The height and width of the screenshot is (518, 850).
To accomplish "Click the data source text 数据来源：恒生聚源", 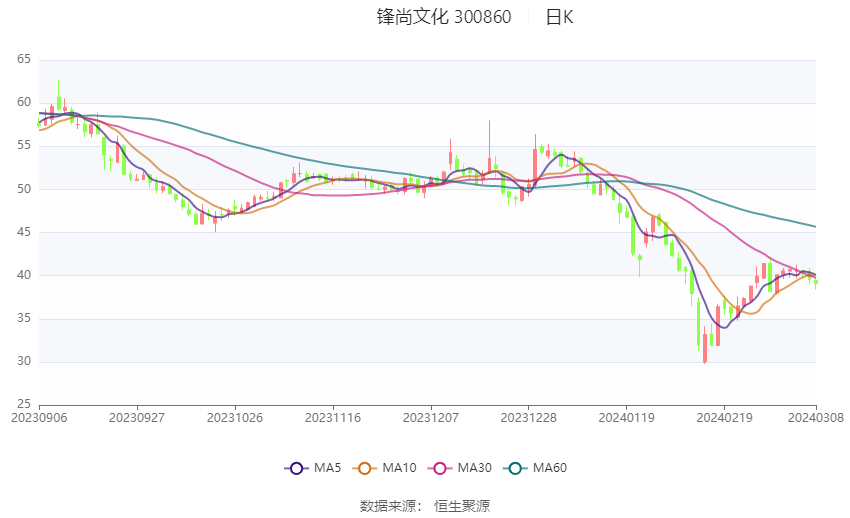I will click(424, 506).
